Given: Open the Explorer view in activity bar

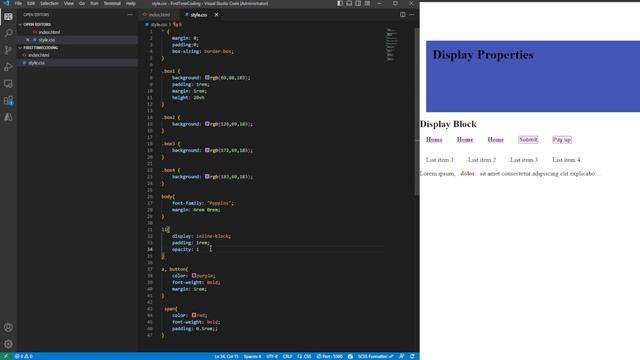Looking at the screenshot, I should pos(8,17).
